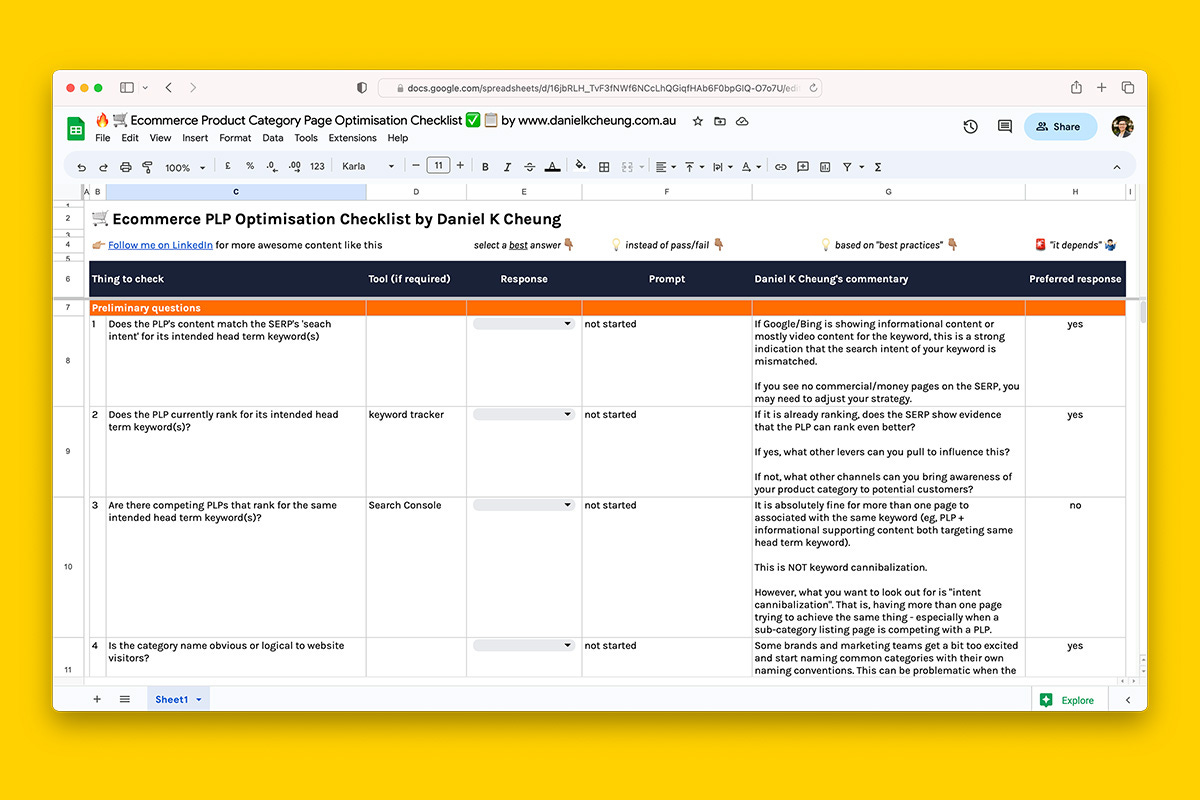Format as percent icon

tap(250, 166)
